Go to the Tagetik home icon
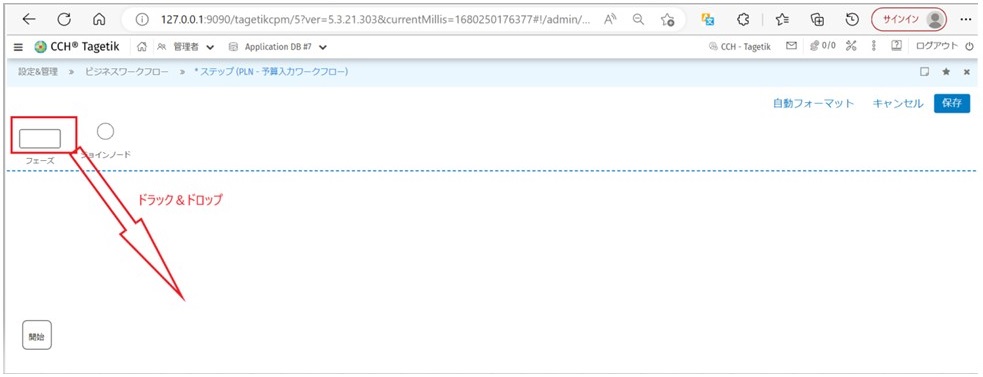 coord(142,47)
